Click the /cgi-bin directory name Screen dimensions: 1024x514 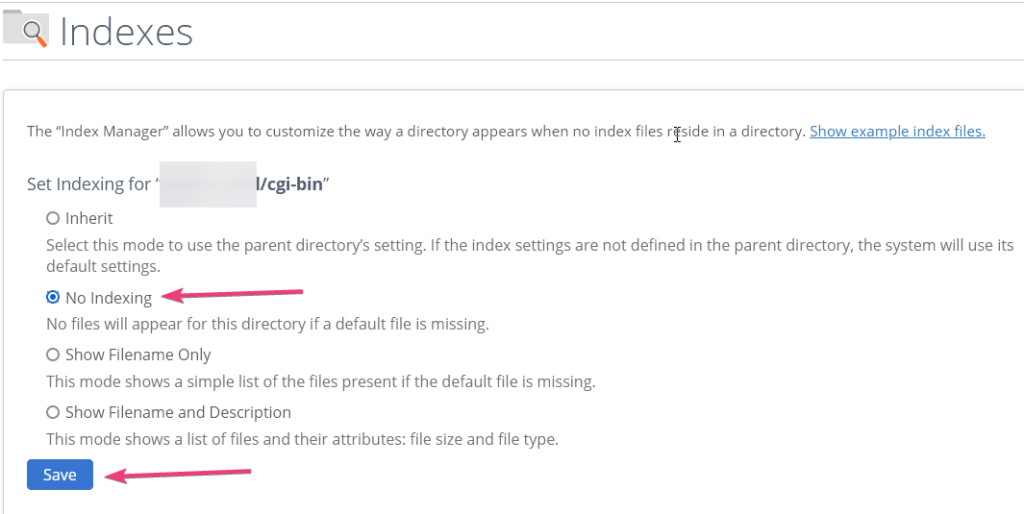click(289, 184)
